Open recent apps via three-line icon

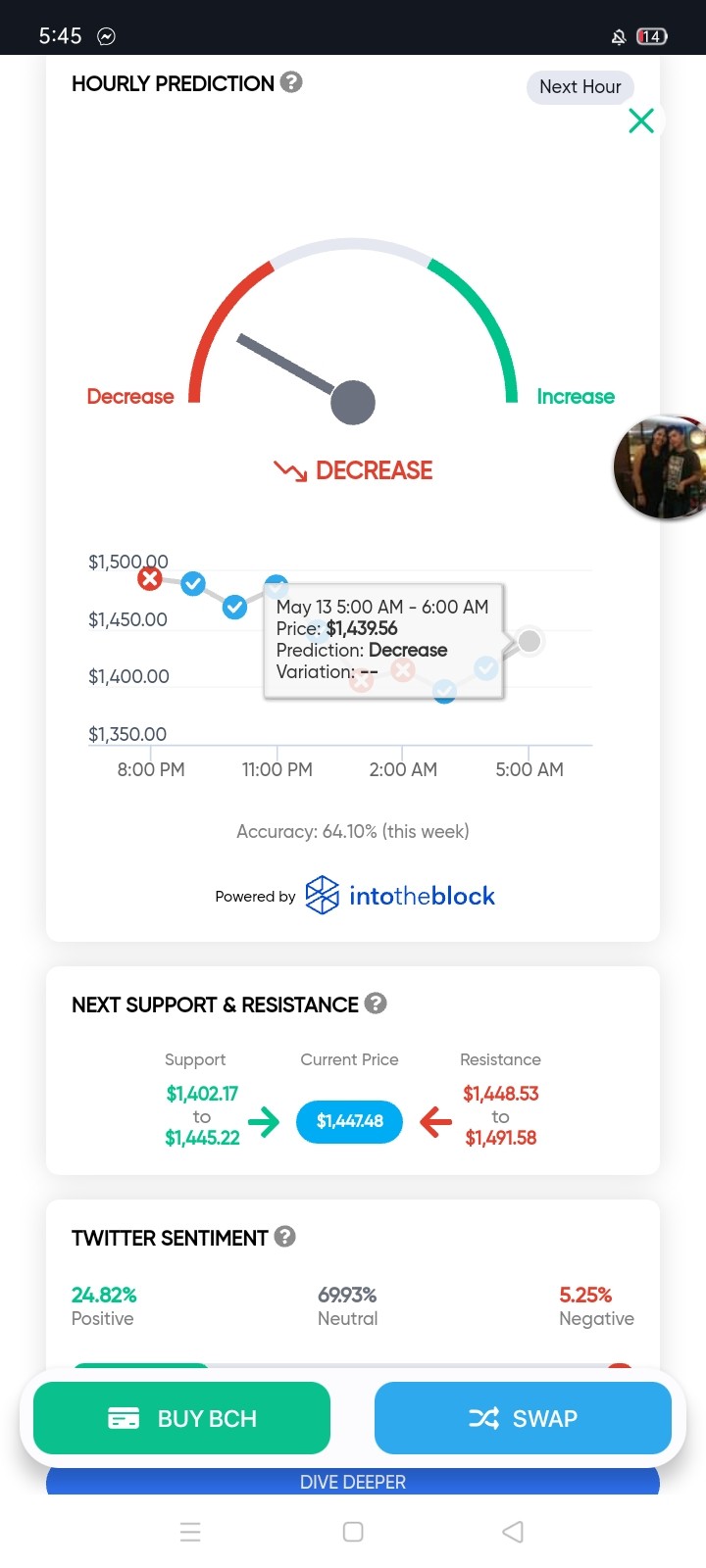(x=191, y=1532)
